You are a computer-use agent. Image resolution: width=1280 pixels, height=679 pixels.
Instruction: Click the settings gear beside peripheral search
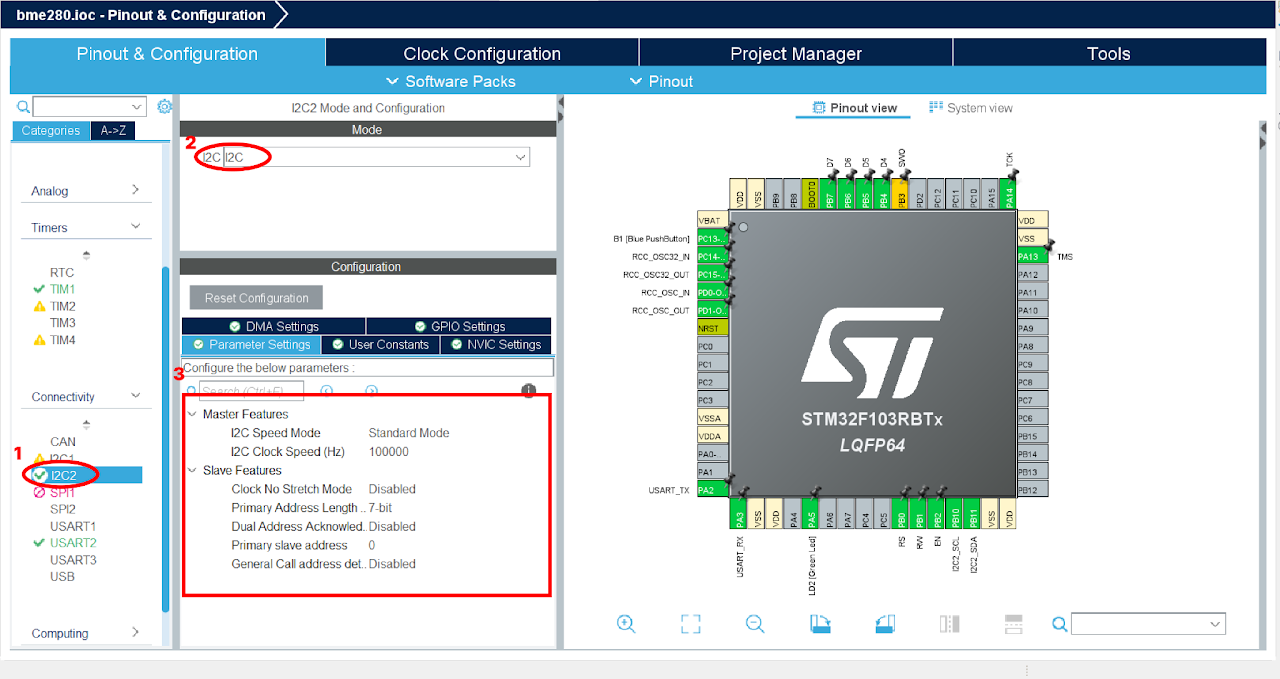click(x=164, y=105)
